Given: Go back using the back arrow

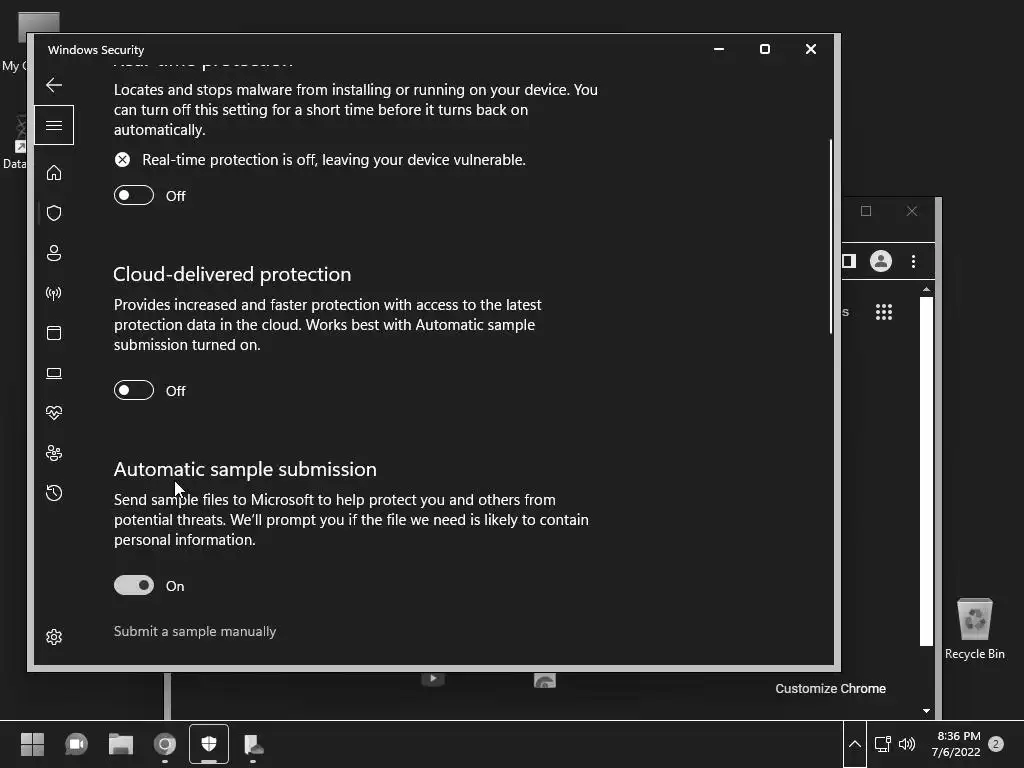Looking at the screenshot, I should pos(54,85).
